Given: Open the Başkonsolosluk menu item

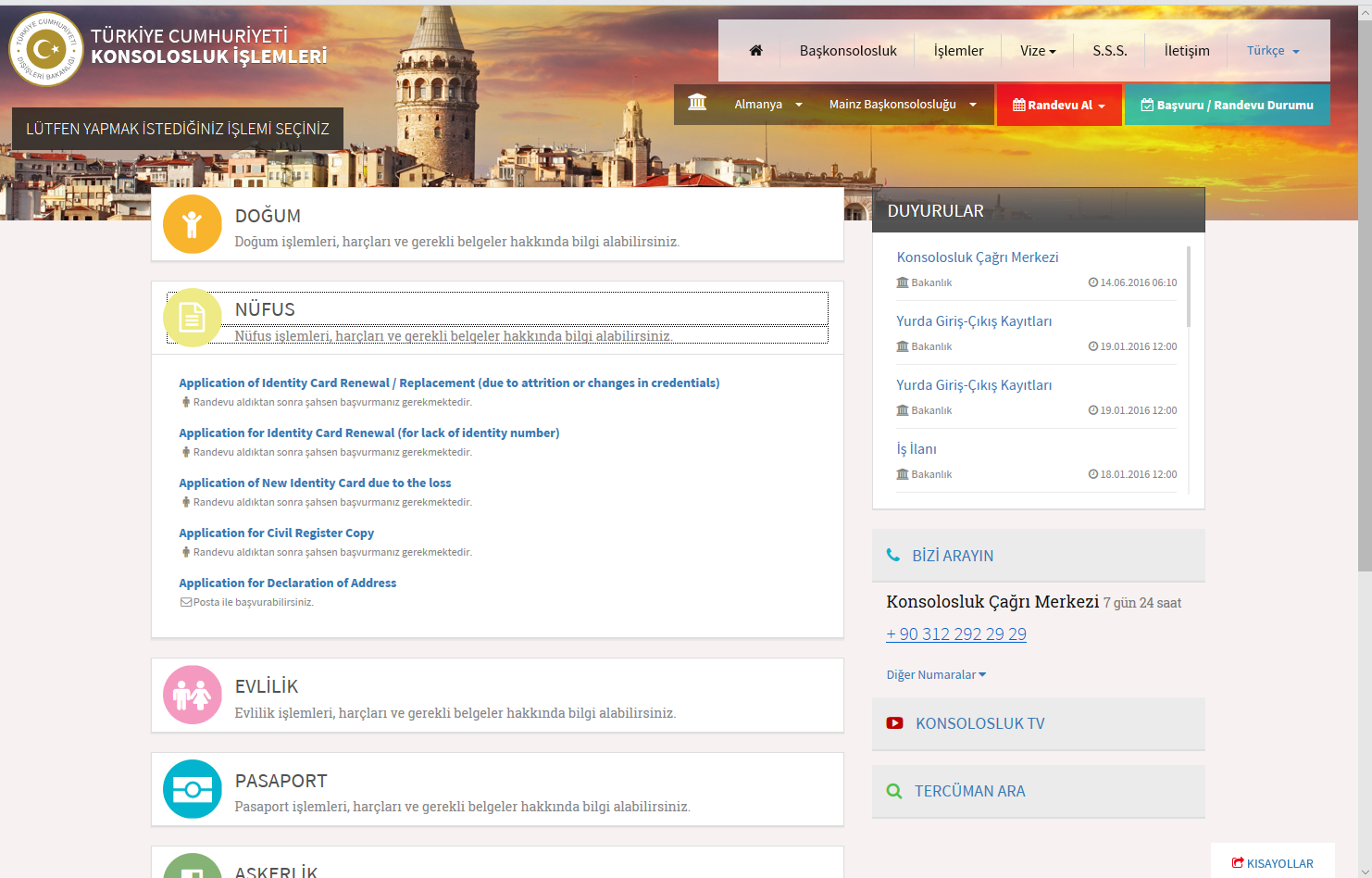Looking at the screenshot, I should coord(848,51).
